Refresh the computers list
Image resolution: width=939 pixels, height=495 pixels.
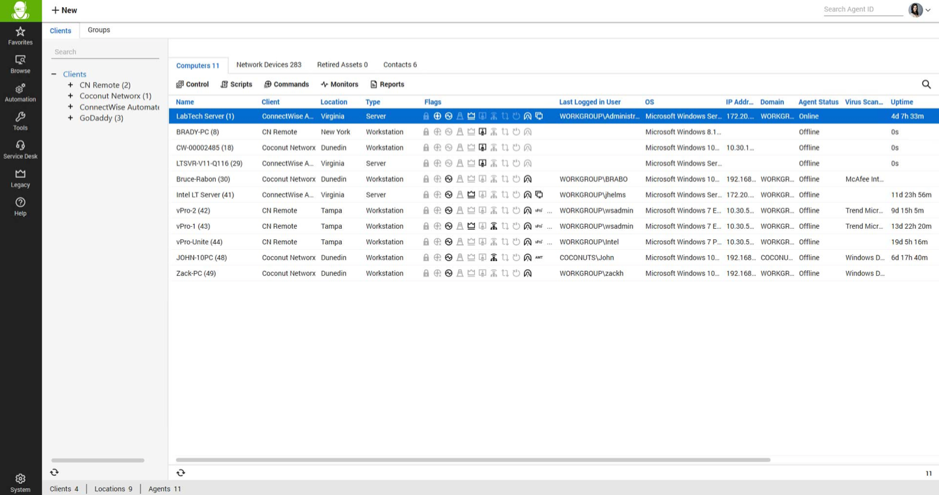181,472
